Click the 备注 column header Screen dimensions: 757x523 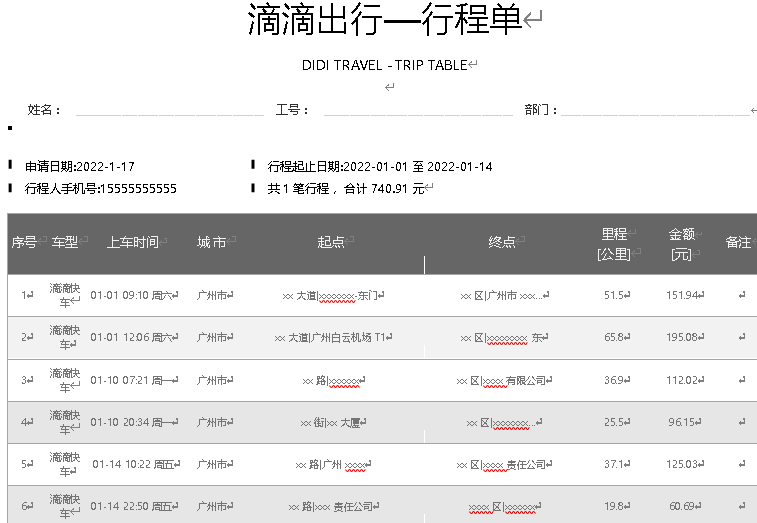(x=738, y=242)
